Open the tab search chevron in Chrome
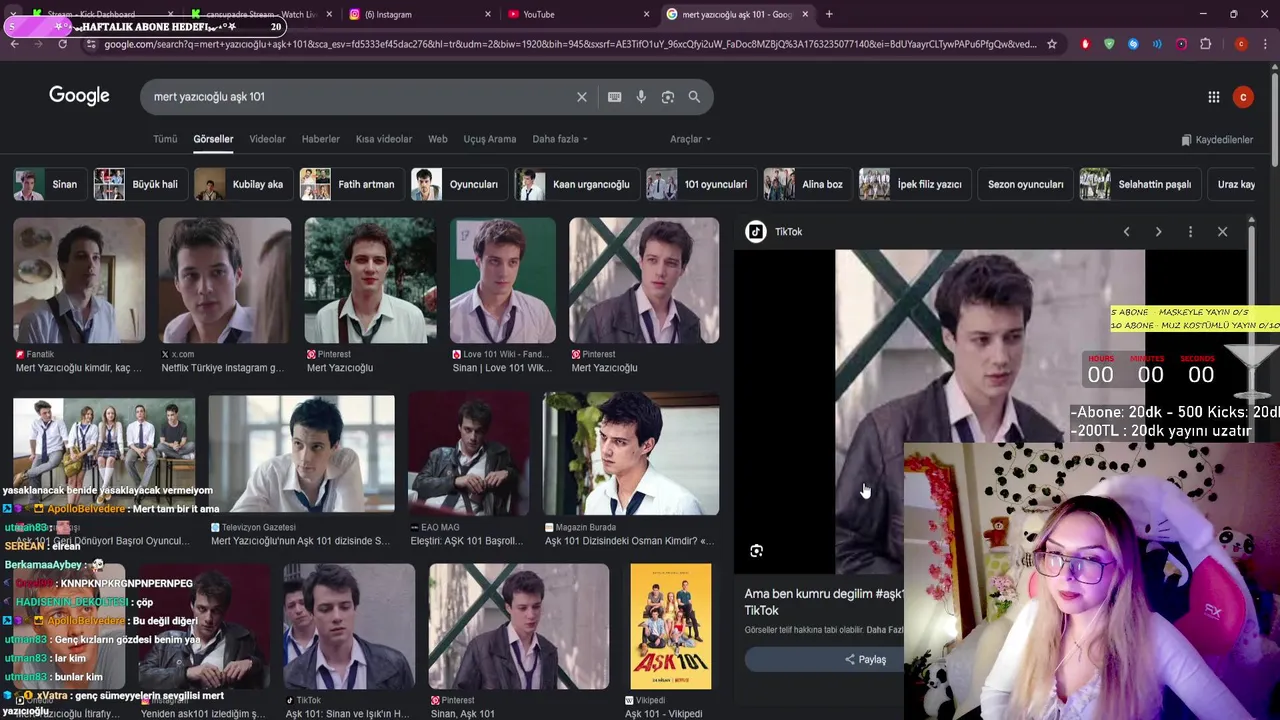1280x720 pixels. (x=13, y=14)
